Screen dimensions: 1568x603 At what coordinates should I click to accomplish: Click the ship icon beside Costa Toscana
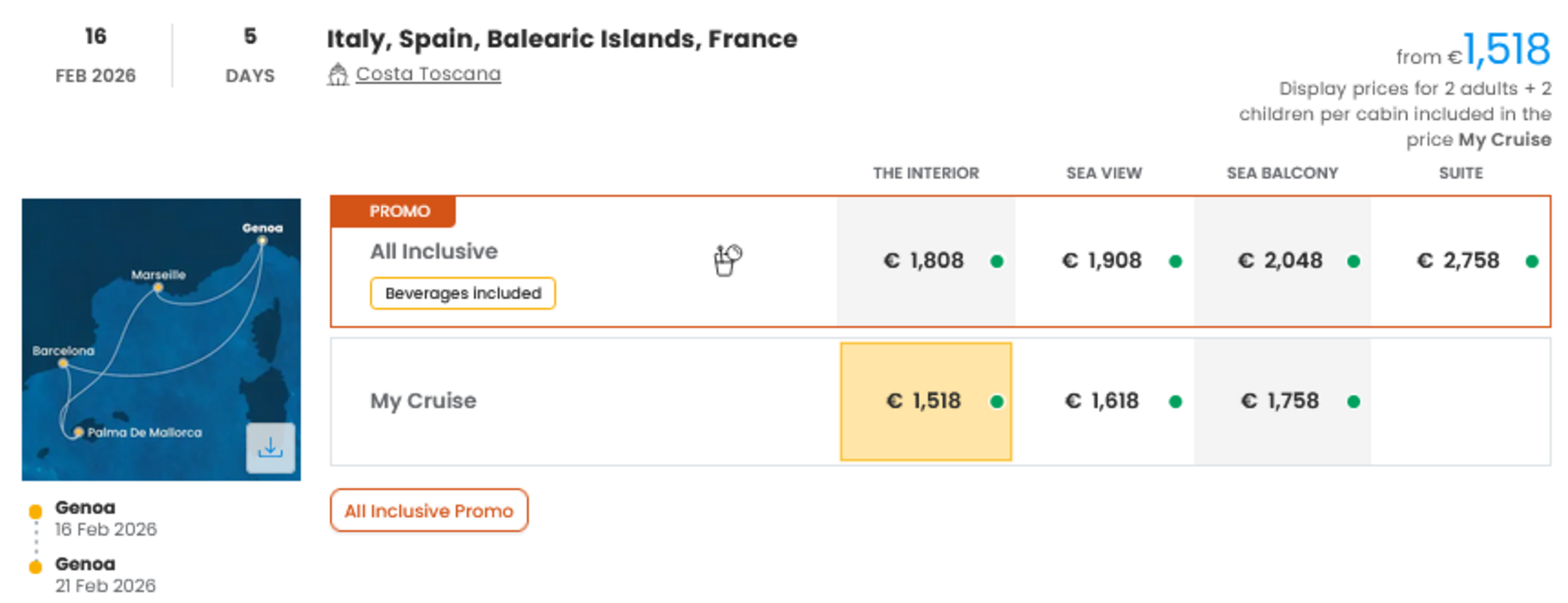pyautogui.click(x=338, y=75)
